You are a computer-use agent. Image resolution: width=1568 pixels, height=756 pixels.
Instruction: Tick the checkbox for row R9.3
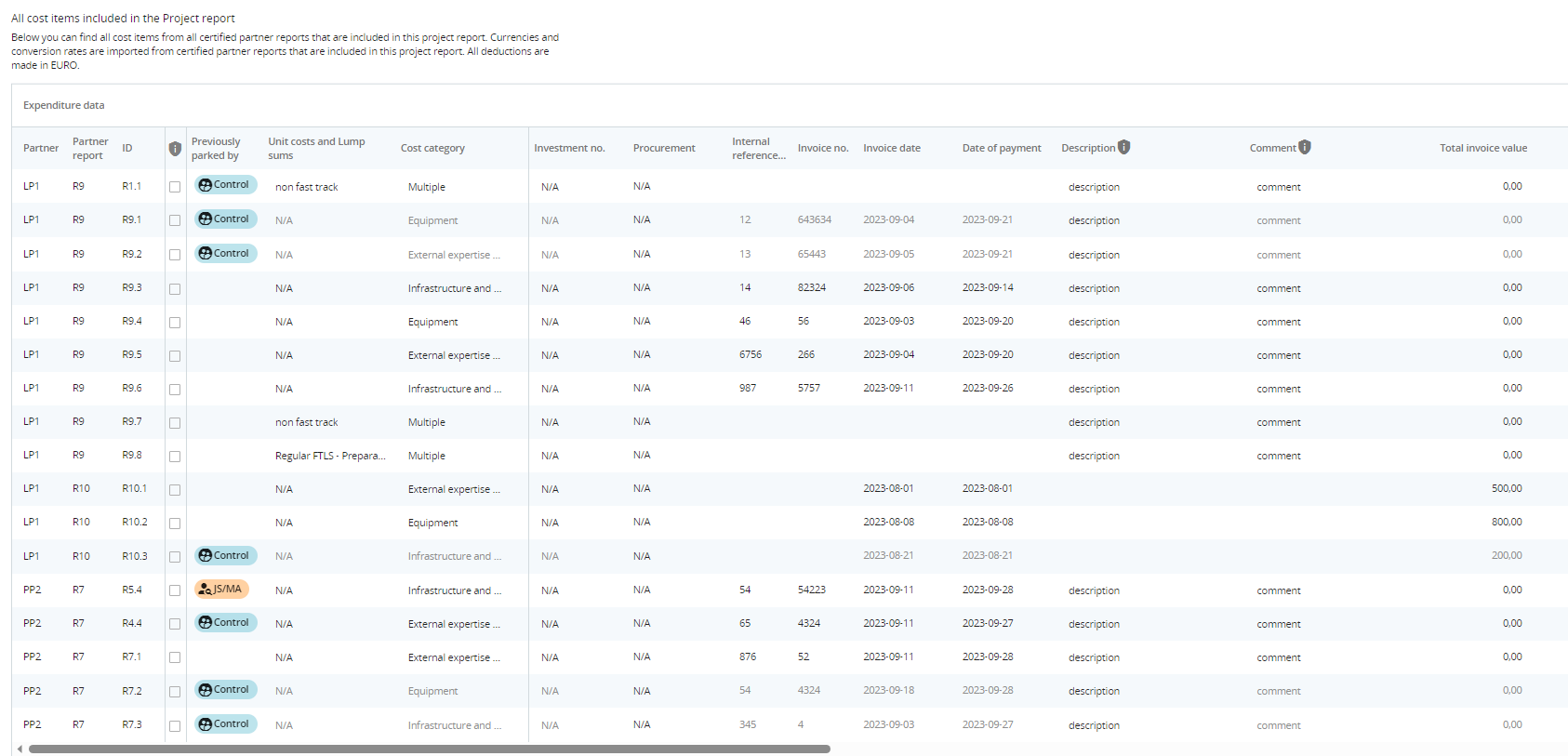(x=175, y=289)
